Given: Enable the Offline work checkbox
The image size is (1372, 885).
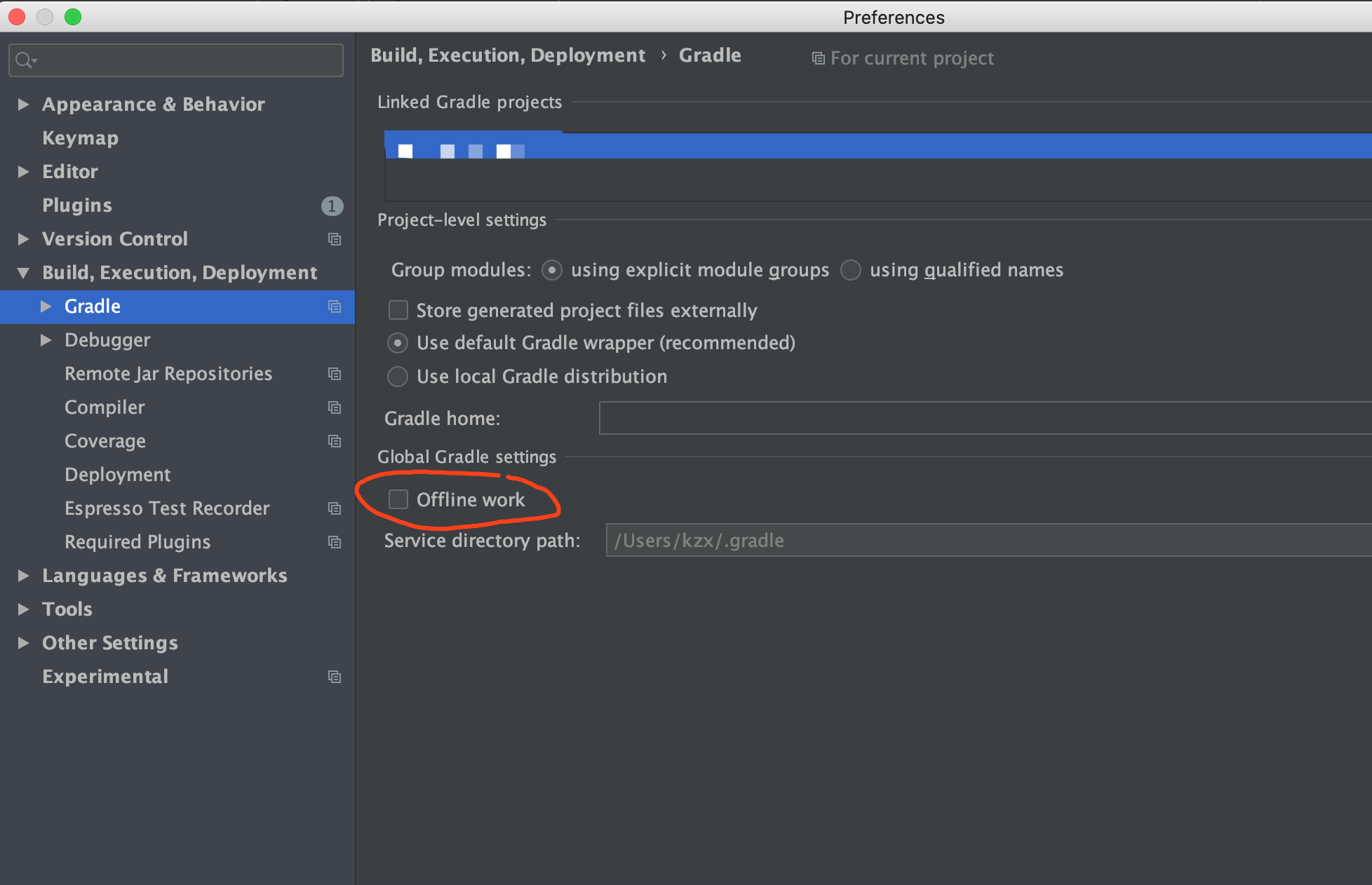Looking at the screenshot, I should click(398, 499).
